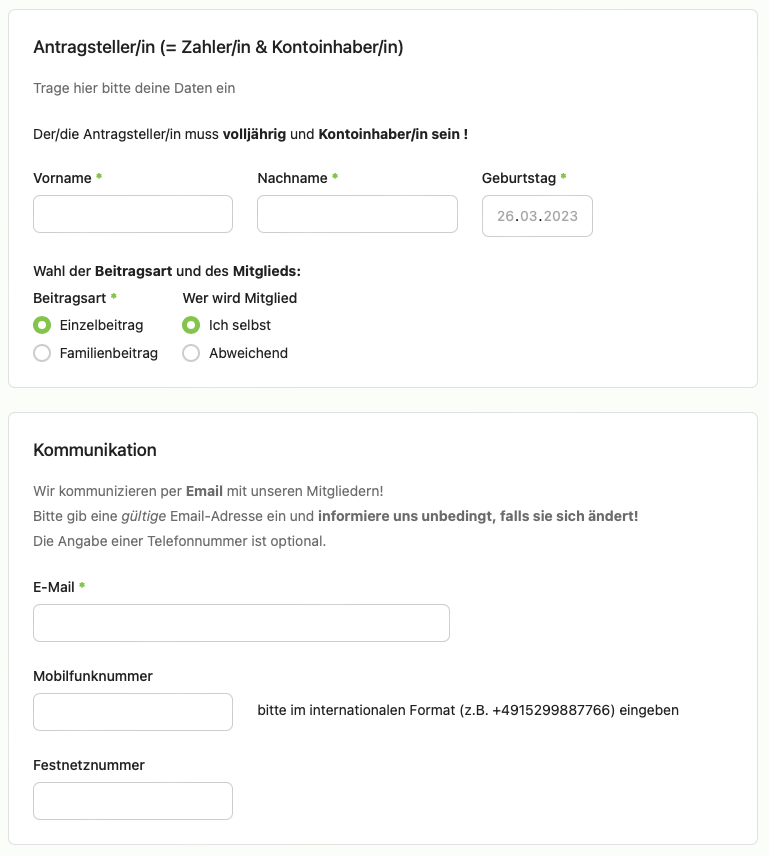Choose the Abweichend radio option
Viewport: 769px width, 856px height.
point(191,353)
